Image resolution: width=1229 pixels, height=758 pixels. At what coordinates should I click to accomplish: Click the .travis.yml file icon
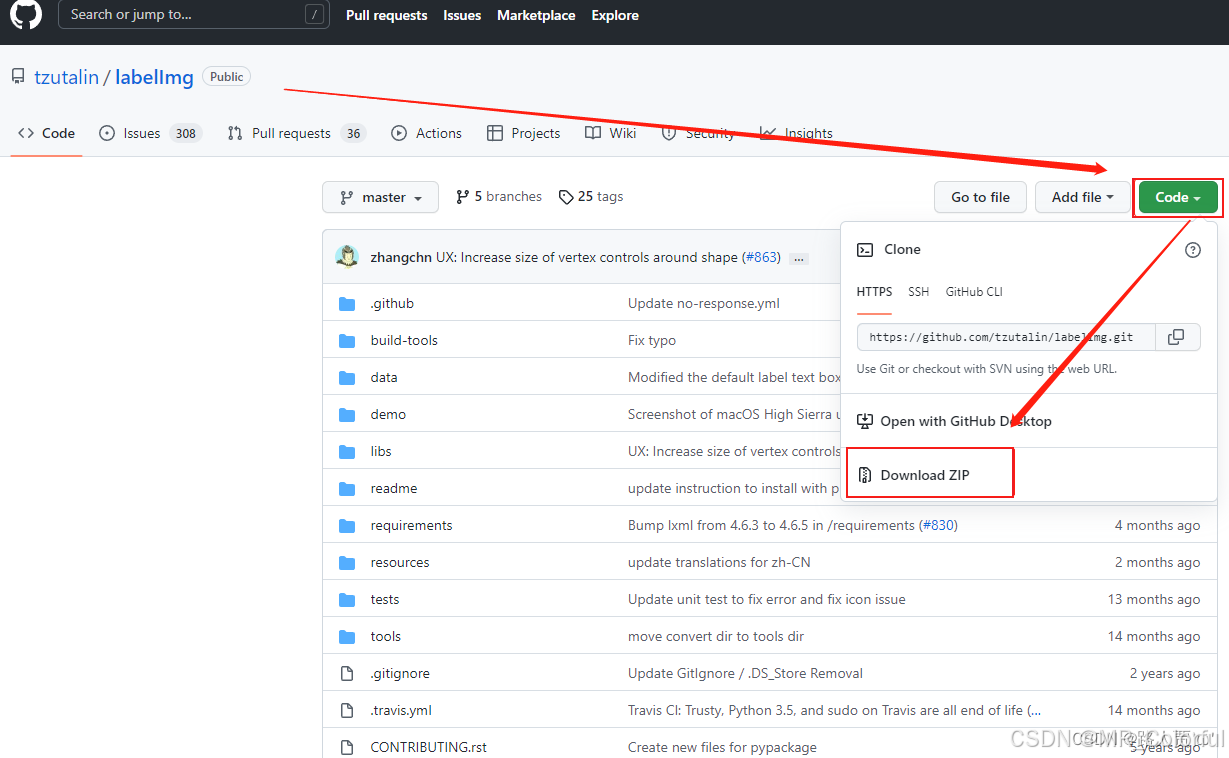pos(347,710)
